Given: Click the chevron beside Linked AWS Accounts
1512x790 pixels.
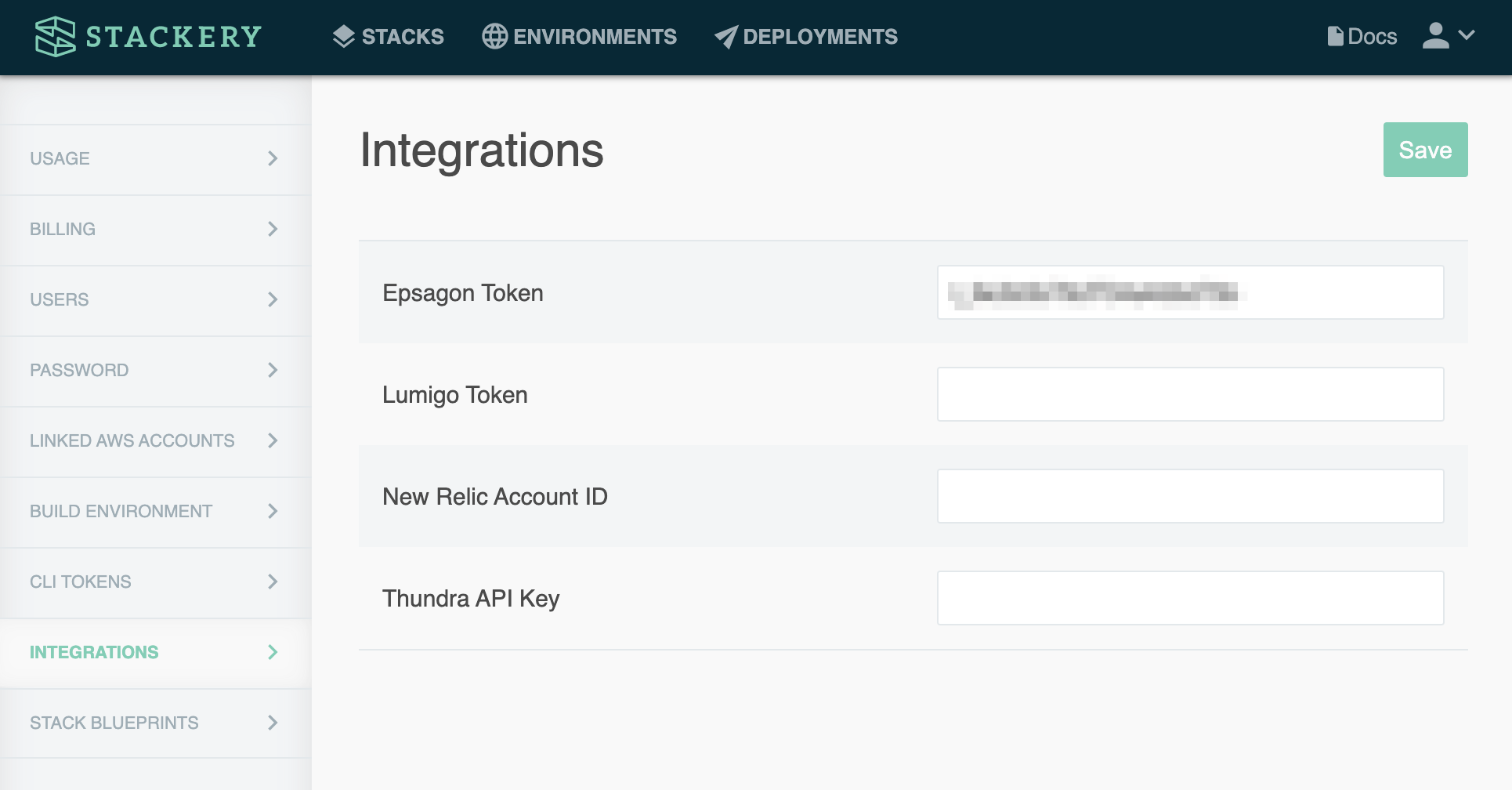Looking at the screenshot, I should (x=273, y=440).
